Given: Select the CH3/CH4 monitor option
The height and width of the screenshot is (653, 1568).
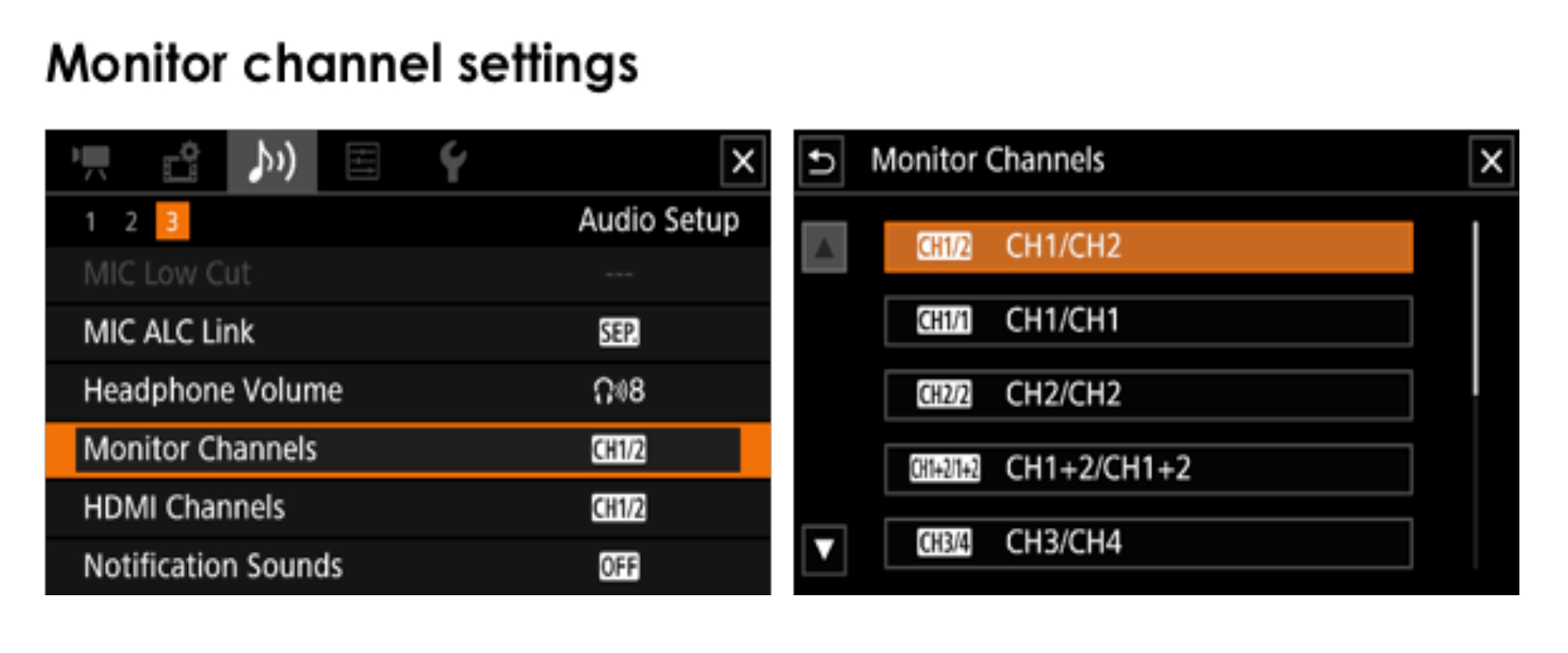Looking at the screenshot, I should point(1147,543).
